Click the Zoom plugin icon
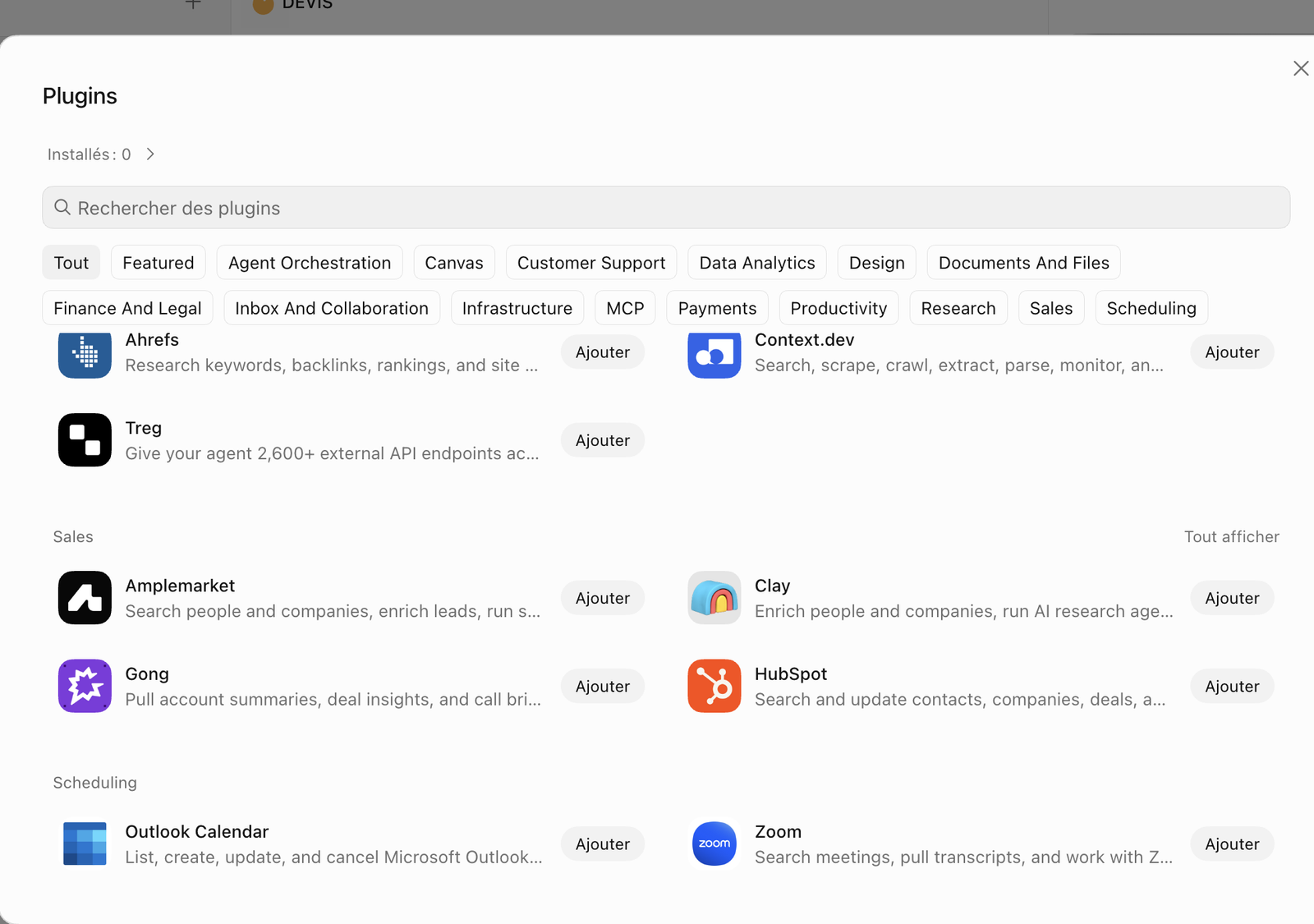The height and width of the screenshot is (924, 1314). point(714,844)
